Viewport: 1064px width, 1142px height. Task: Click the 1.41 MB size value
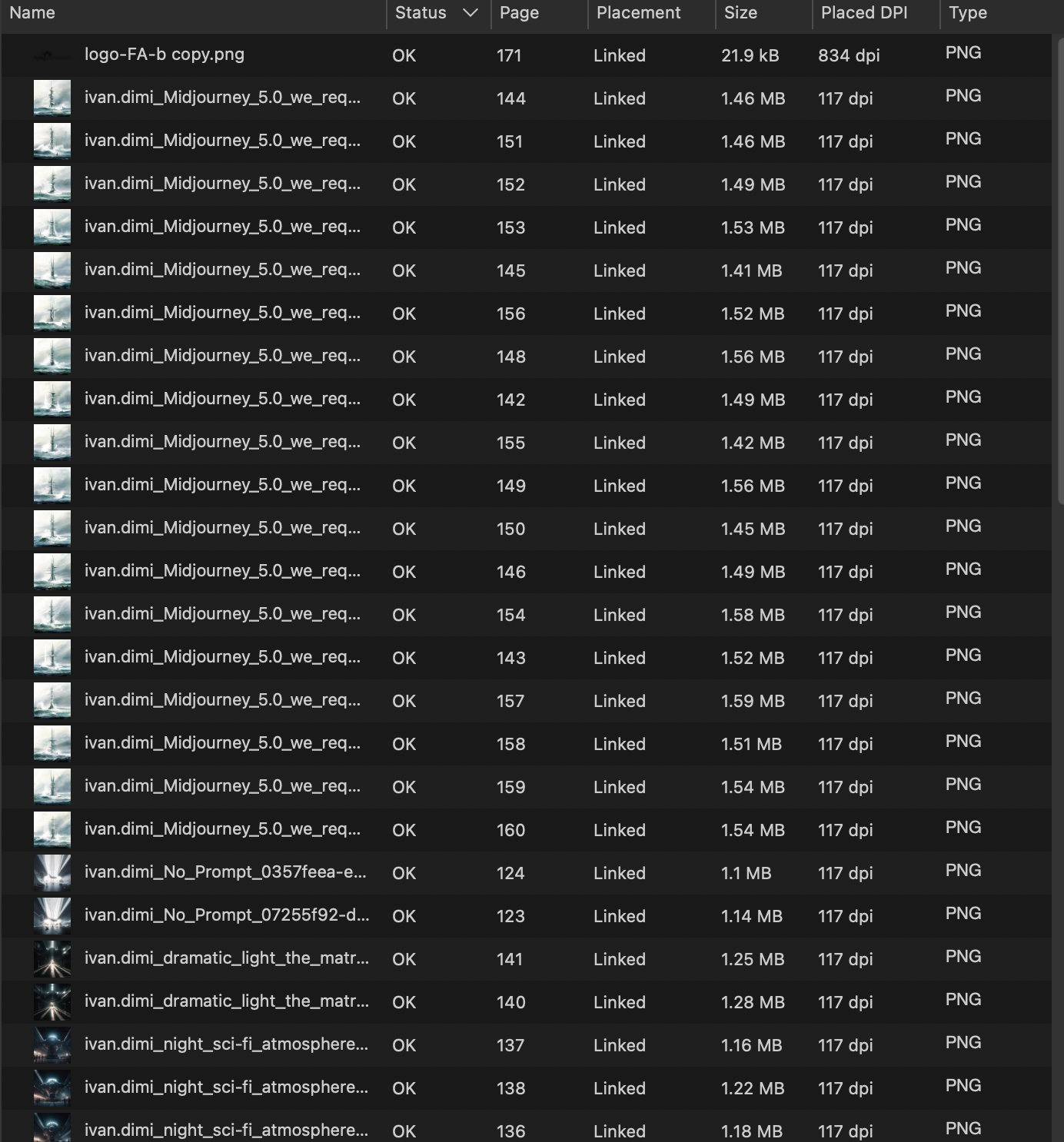click(x=751, y=271)
